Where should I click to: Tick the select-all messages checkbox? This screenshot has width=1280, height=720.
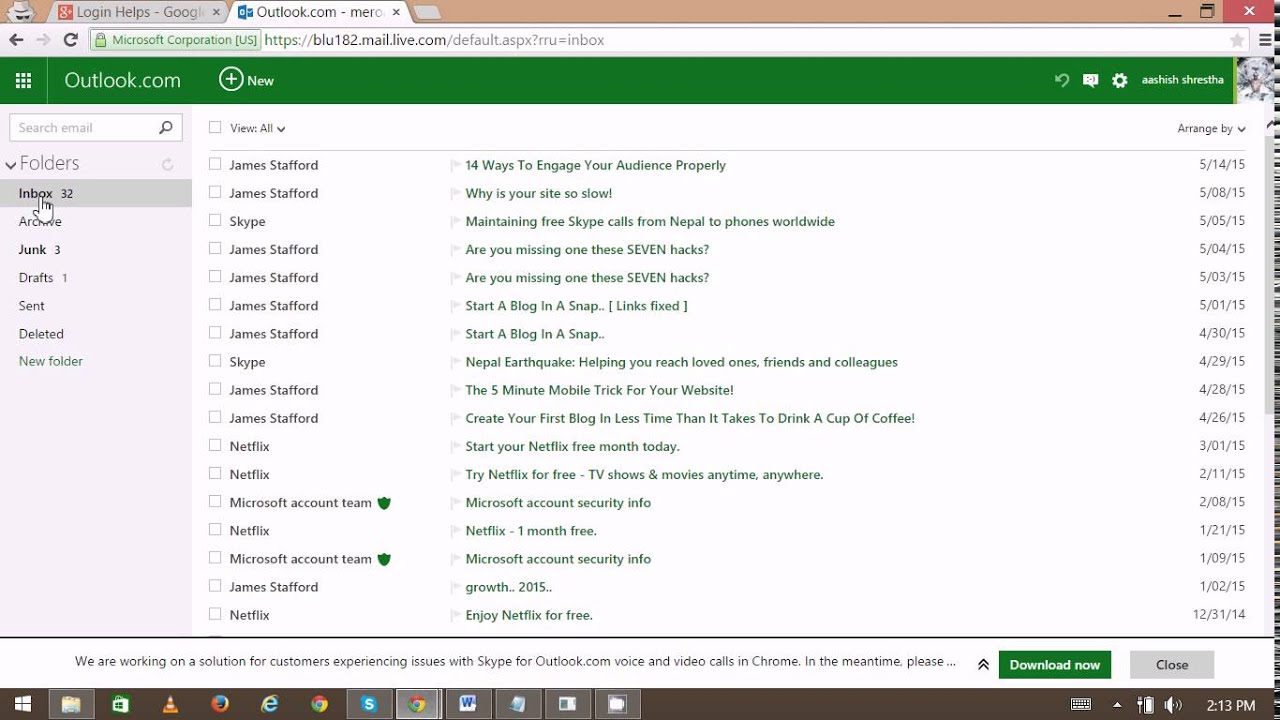(215, 127)
